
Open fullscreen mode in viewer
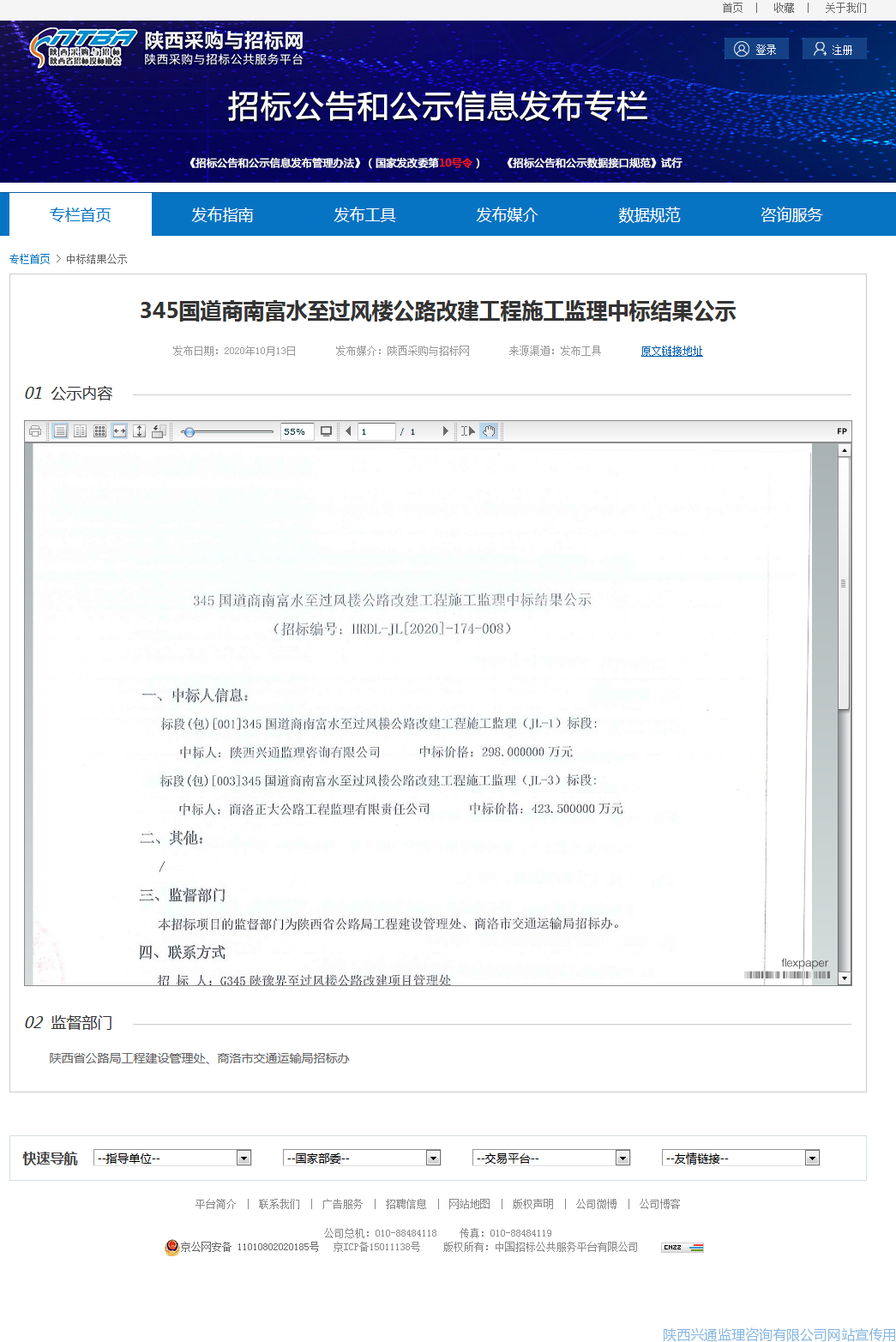click(326, 431)
